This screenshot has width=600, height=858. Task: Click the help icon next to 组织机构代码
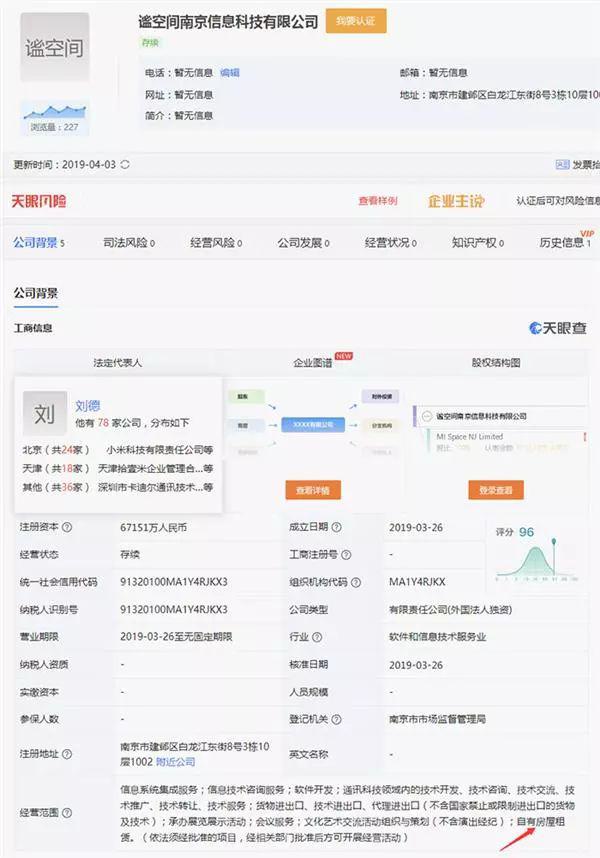tap(356, 582)
